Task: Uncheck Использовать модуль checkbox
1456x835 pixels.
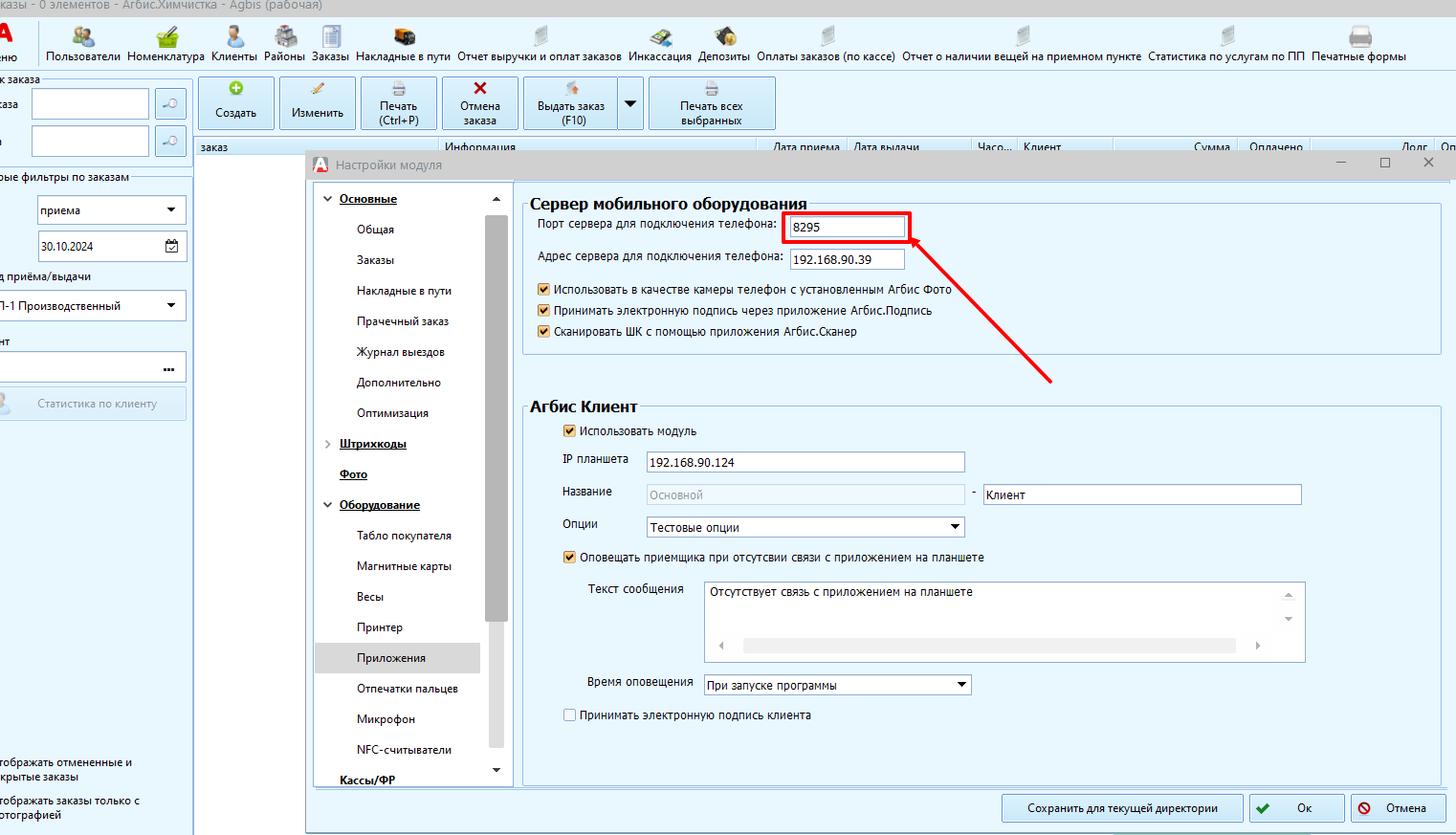Action: (x=570, y=431)
